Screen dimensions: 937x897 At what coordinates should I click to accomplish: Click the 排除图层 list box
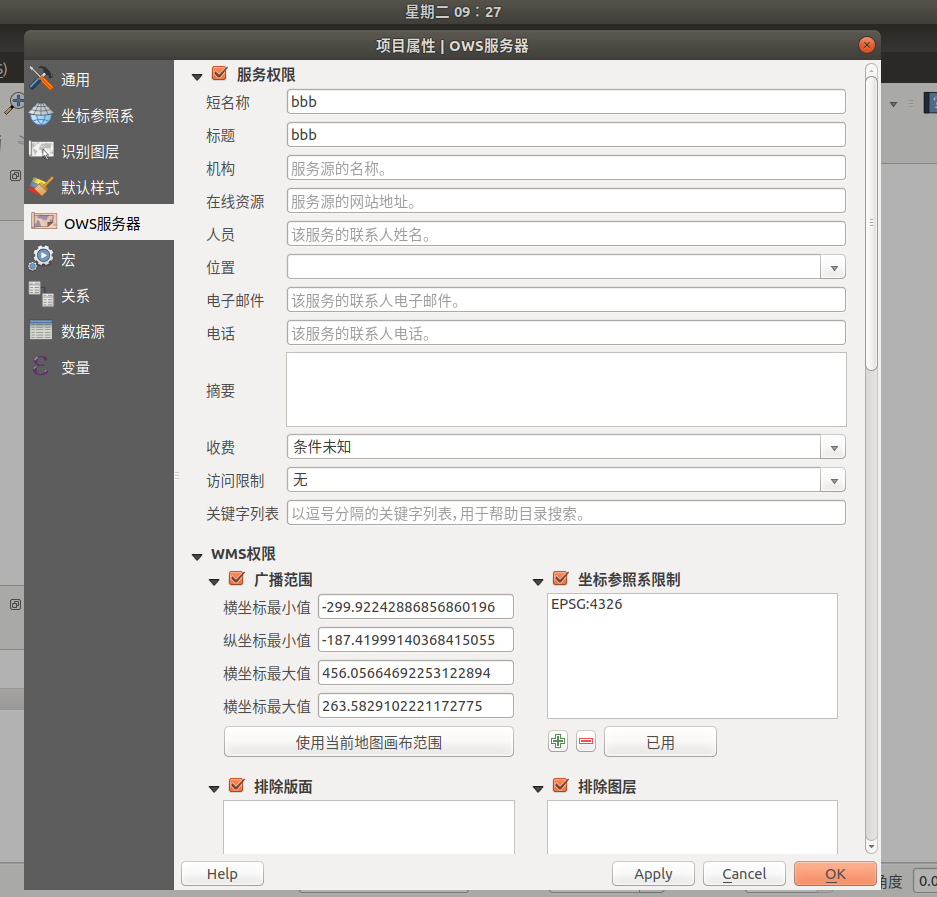click(x=692, y=827)
